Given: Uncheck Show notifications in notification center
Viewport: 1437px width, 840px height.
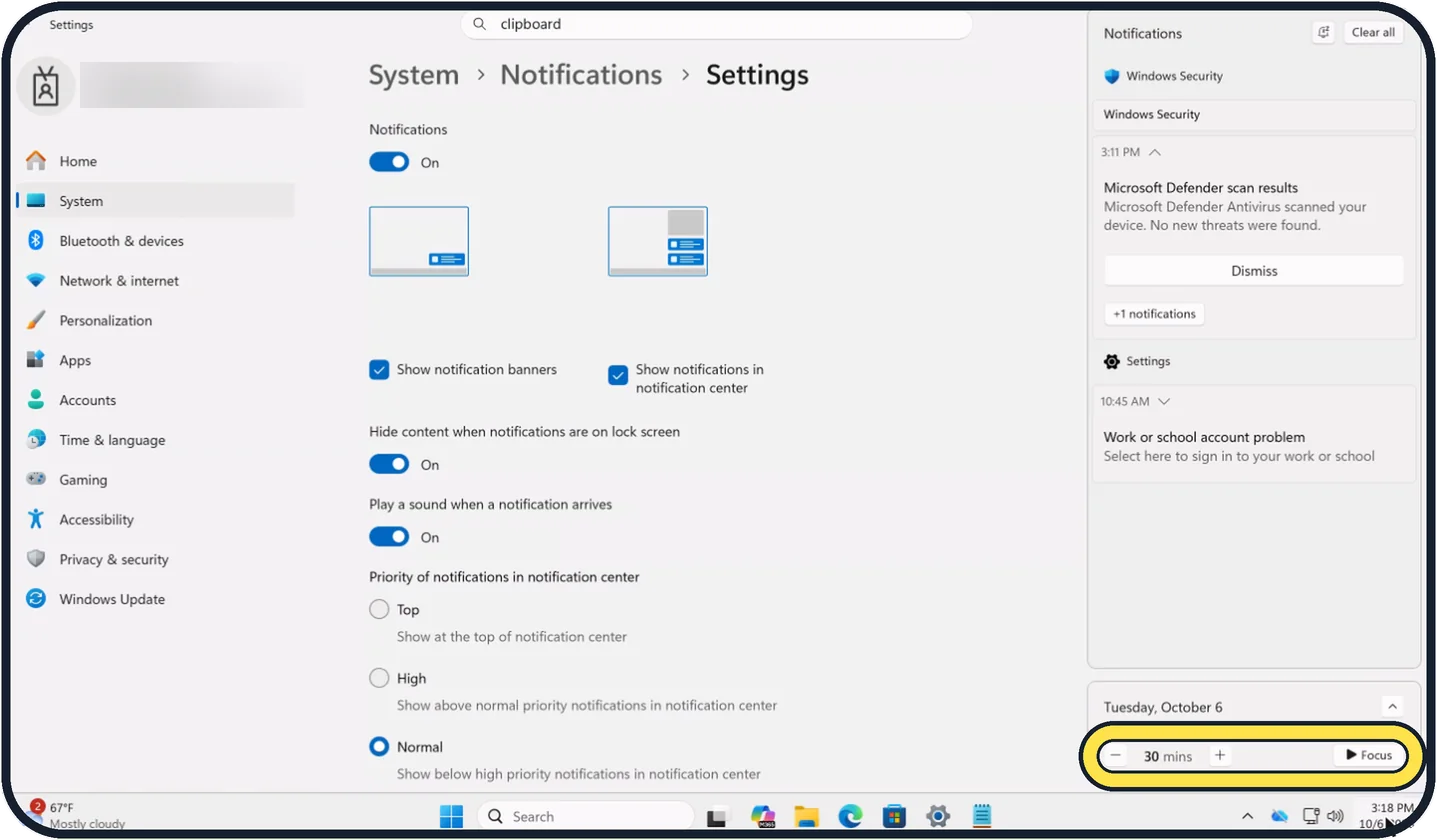Looking at the screenshot, I should [x=618, y=375].
